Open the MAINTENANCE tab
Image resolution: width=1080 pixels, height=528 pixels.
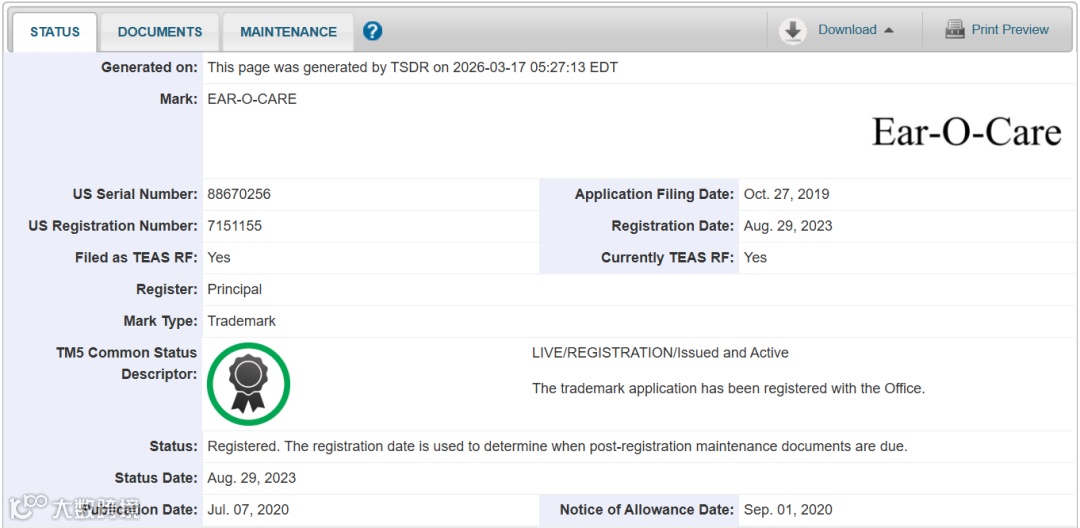pyautogui.click(x=289, y=32)
